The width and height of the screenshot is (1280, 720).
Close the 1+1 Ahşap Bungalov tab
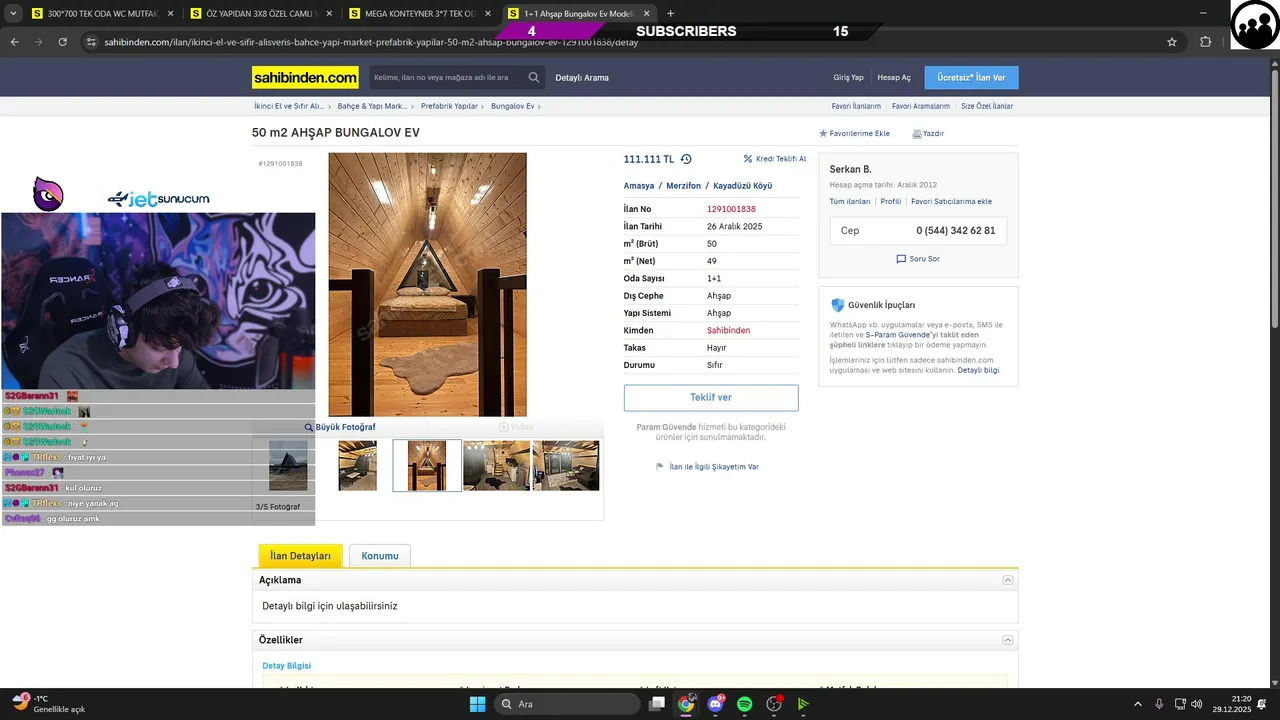[645, 14]
